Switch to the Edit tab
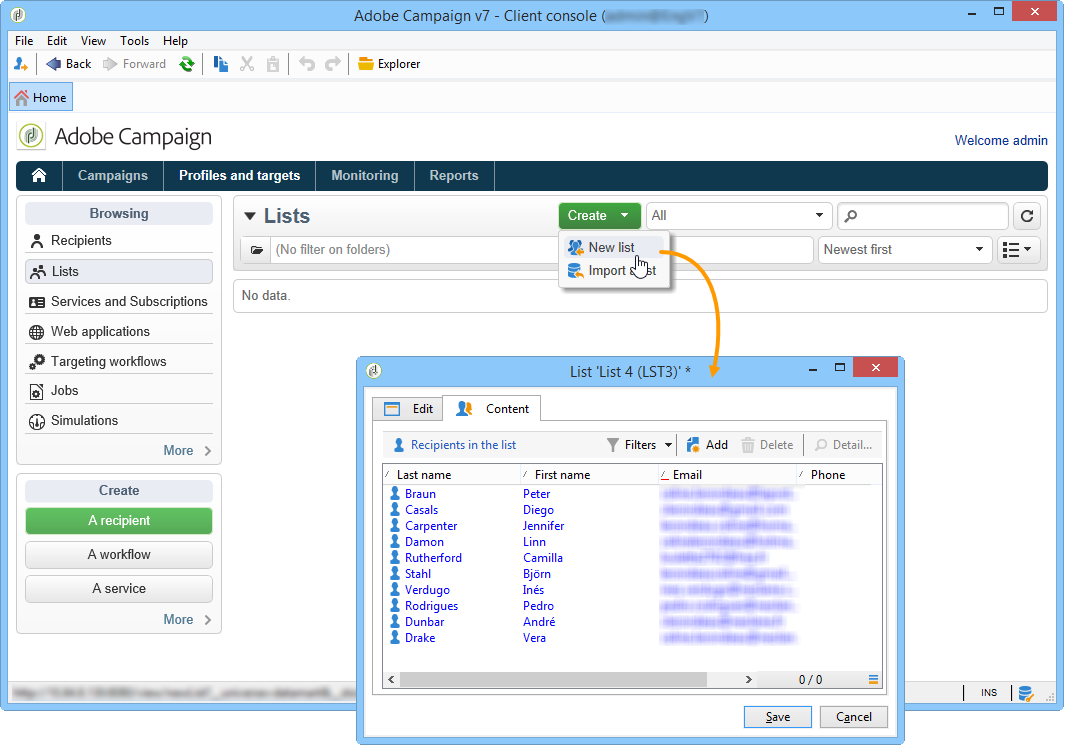 point(408,409)
